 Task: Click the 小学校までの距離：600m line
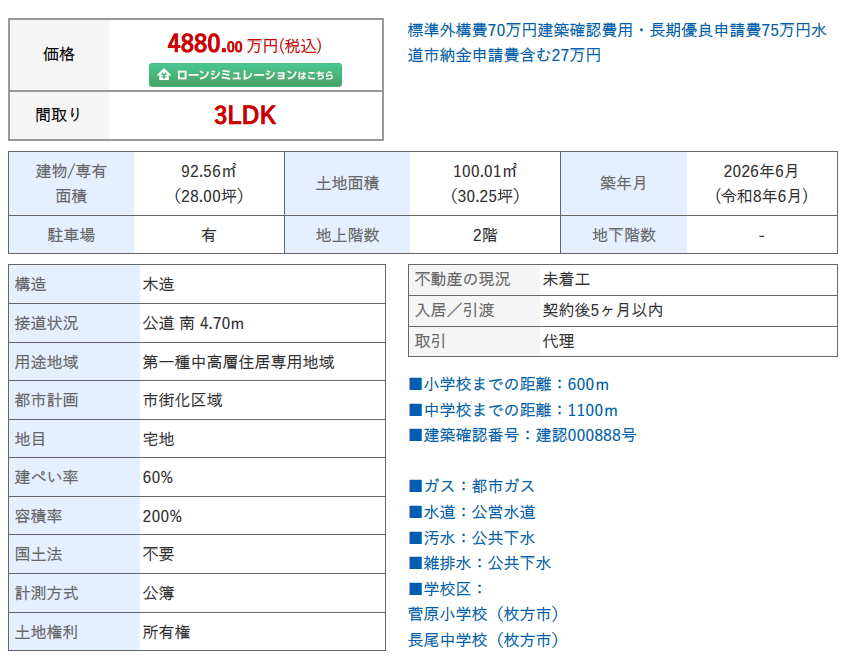pos(509,384)
